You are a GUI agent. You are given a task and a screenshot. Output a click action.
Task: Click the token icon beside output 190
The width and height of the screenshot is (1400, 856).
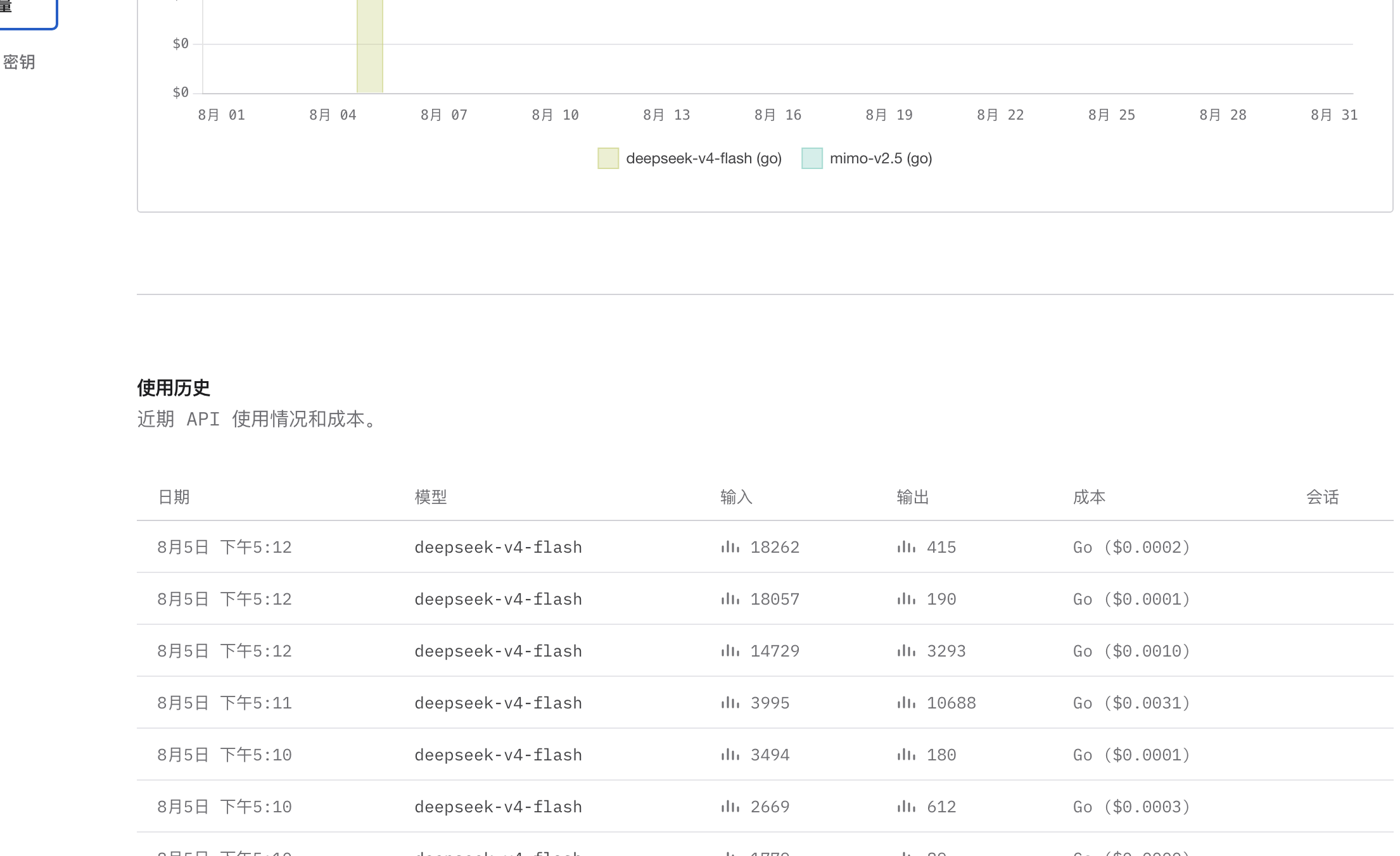(x=907, y=599)
